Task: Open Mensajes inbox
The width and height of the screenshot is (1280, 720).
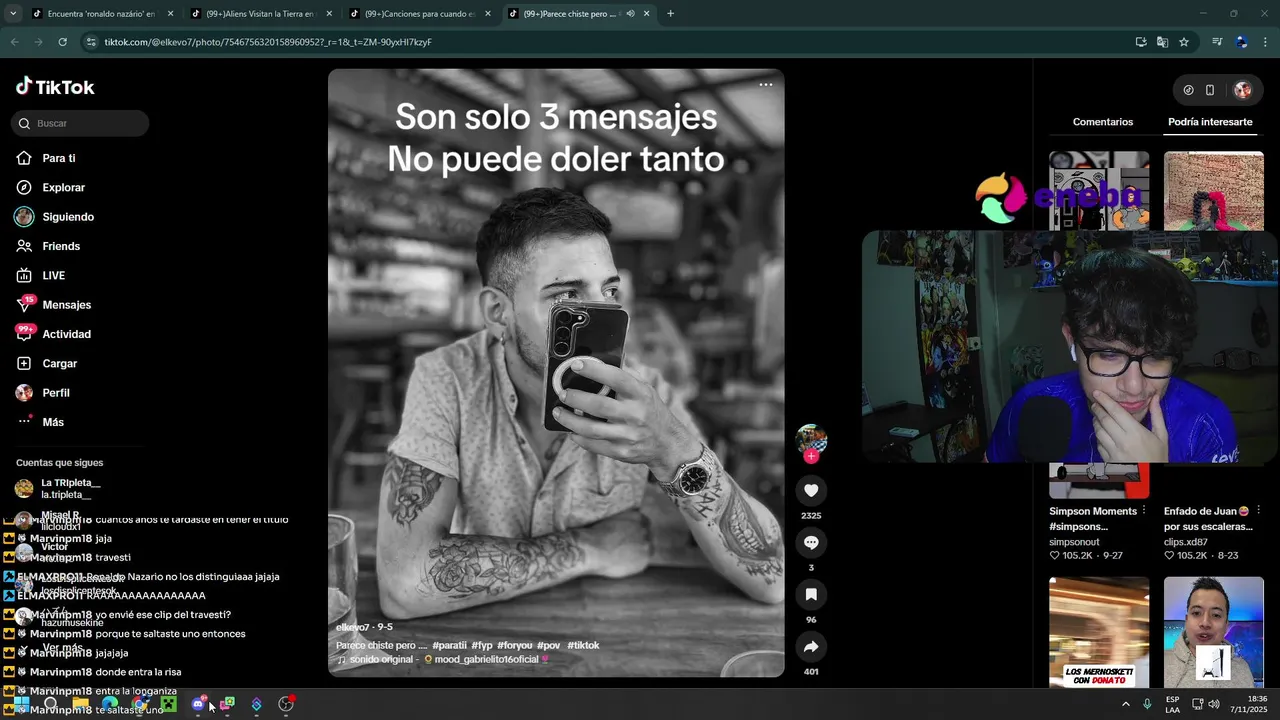Action: (66, 305)
